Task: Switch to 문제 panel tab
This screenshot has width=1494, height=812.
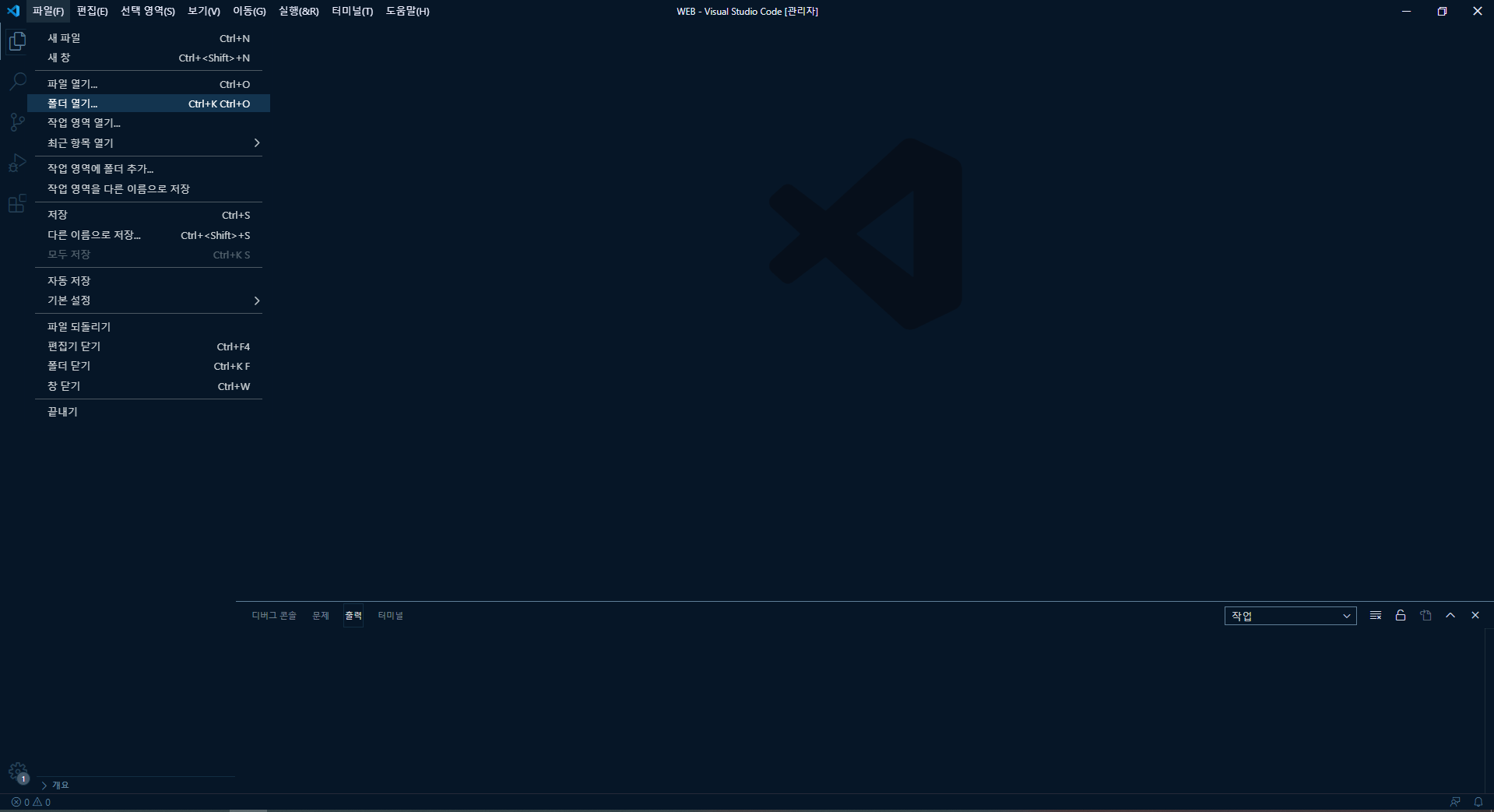Action: pyautogui.click(x=321, y=616)
